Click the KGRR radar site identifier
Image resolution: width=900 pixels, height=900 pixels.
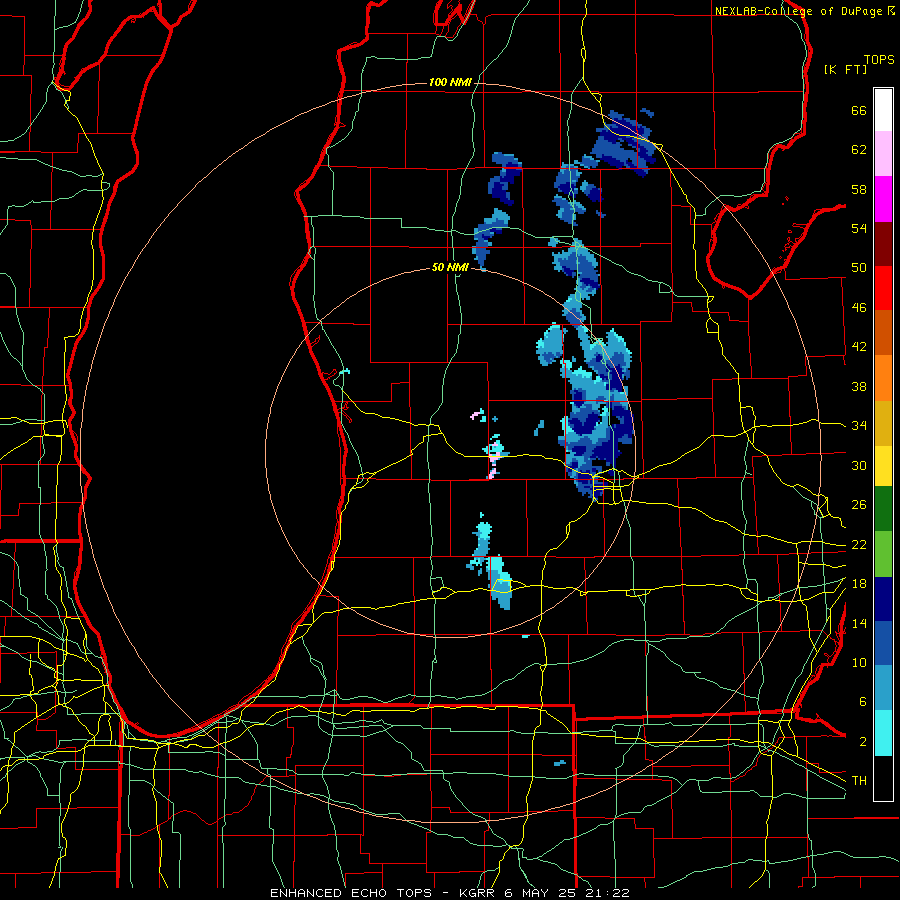click(476, 893)
